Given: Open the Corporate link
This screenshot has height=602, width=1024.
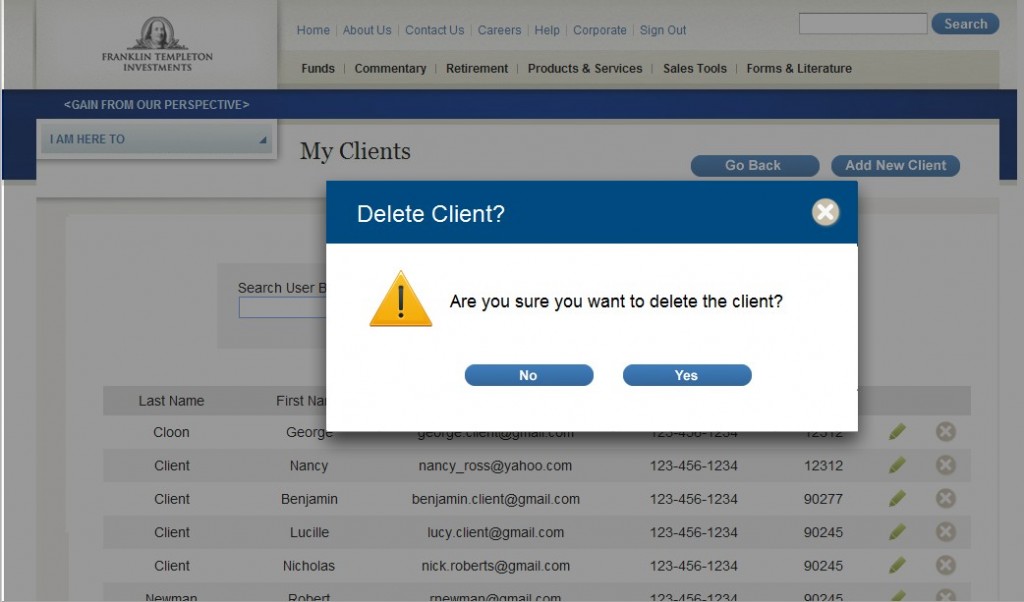Looking at the screenshot, I should pyautogui.click(x=600, y=30).
